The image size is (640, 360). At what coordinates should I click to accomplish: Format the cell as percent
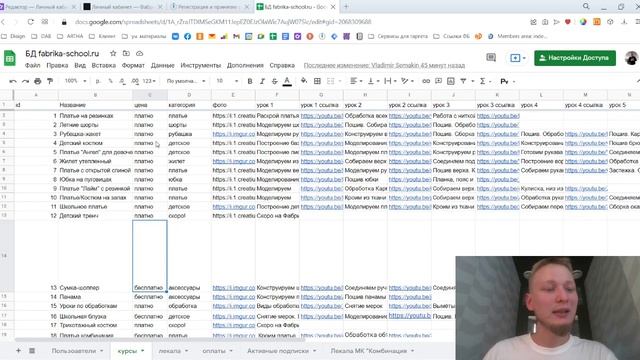[x=110, y=81]
